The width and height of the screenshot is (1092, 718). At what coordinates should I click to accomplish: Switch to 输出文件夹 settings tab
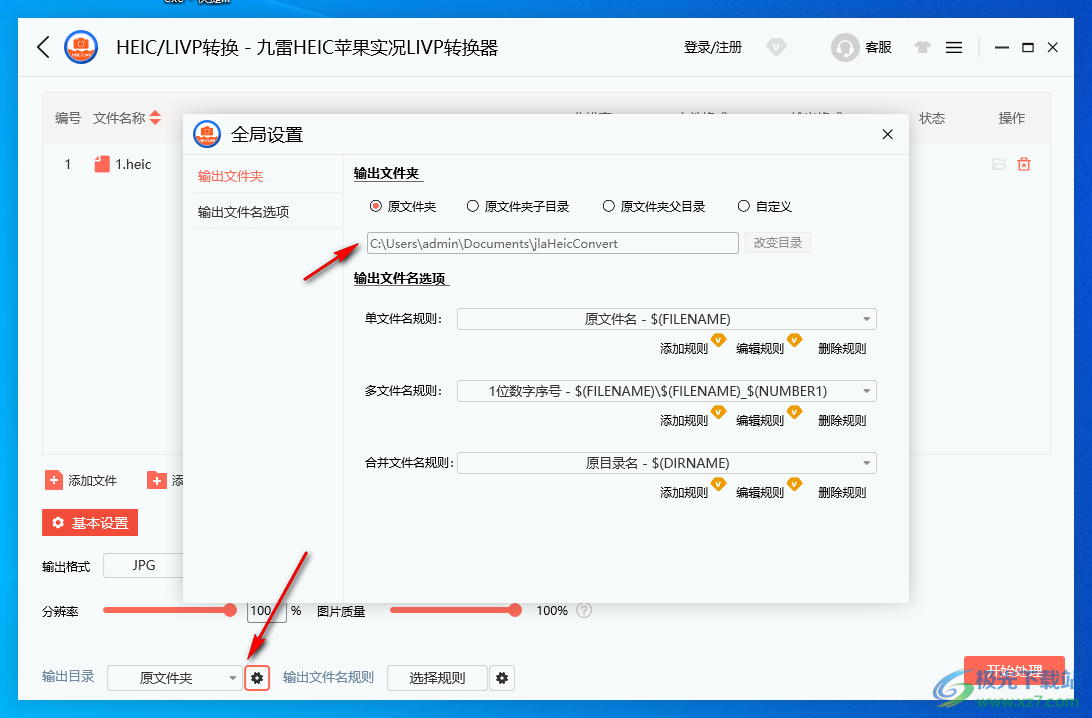click(x=231, y=176)
